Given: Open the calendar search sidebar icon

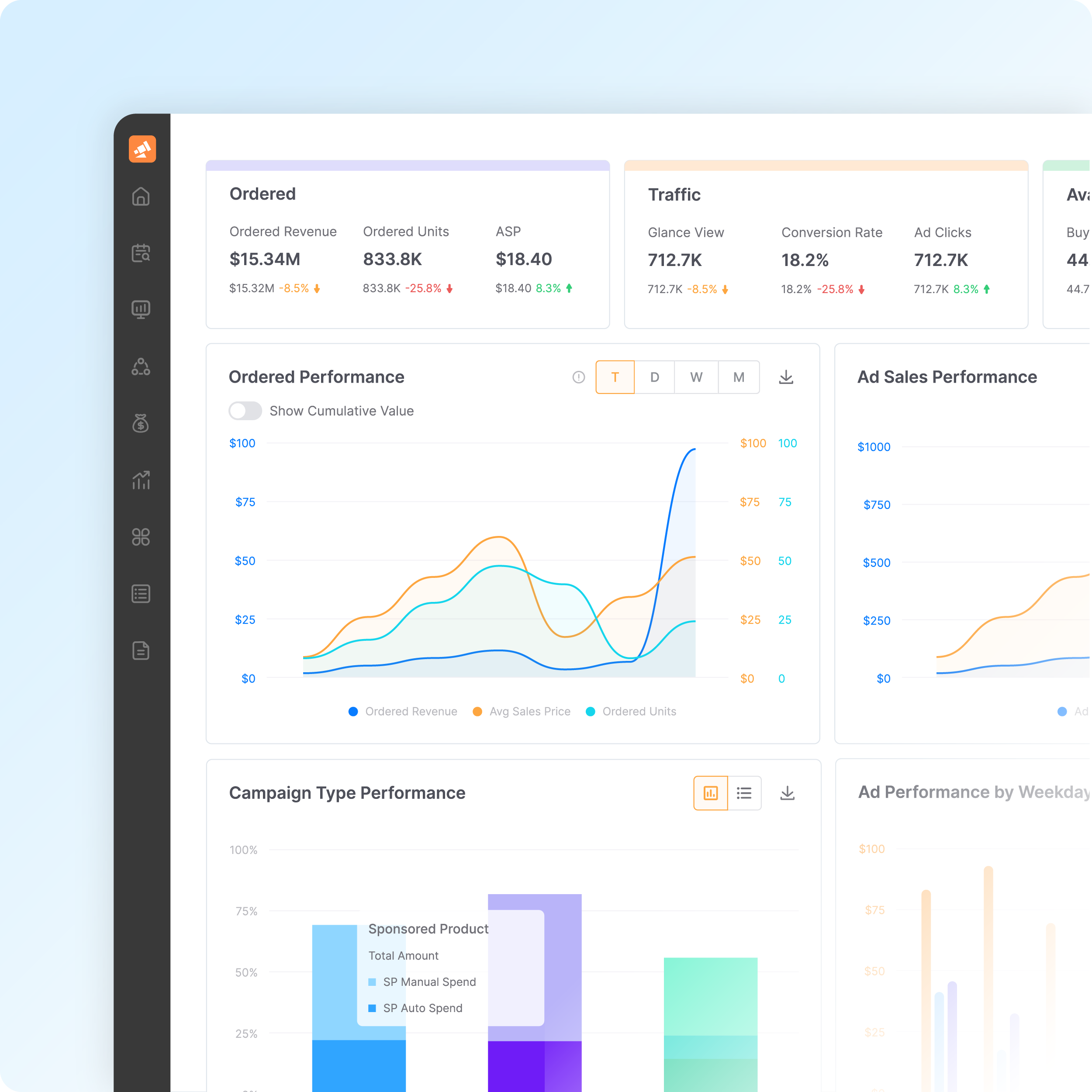Looking at the screenshot, I should point(141,253).
